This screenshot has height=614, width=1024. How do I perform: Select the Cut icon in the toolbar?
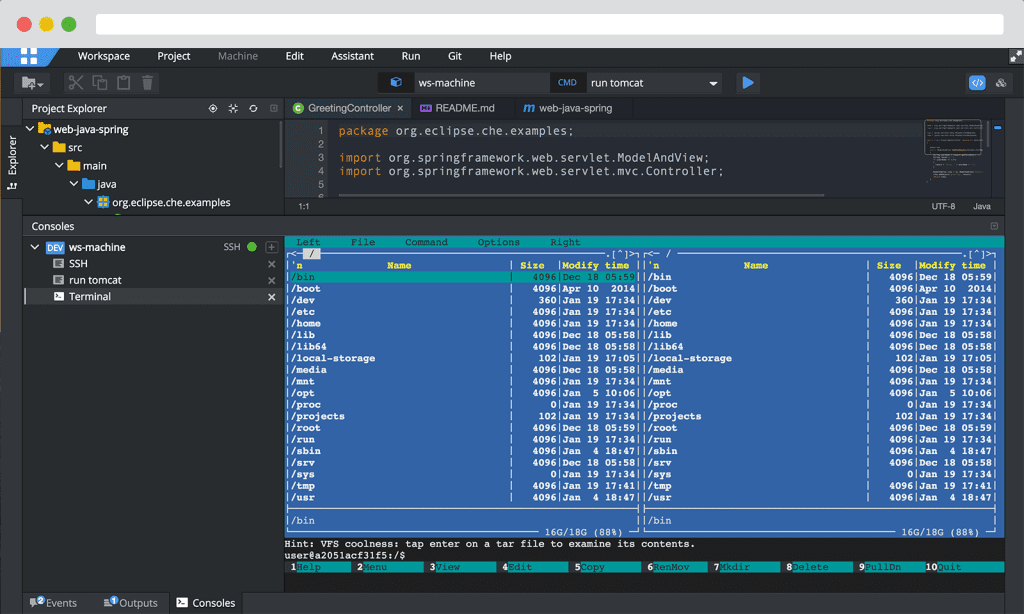(77, 83)
